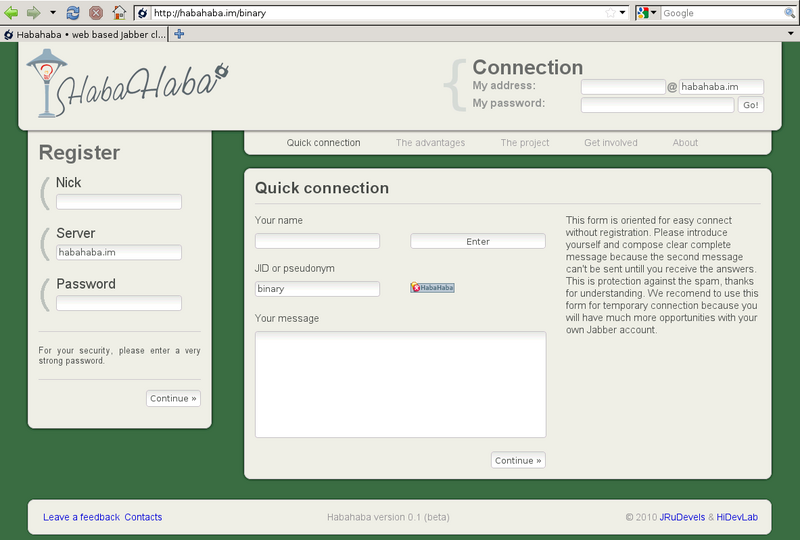Viewport: 800px width, 540px height.
Task: Click the browser forward arrow
Action: point(33,13)
